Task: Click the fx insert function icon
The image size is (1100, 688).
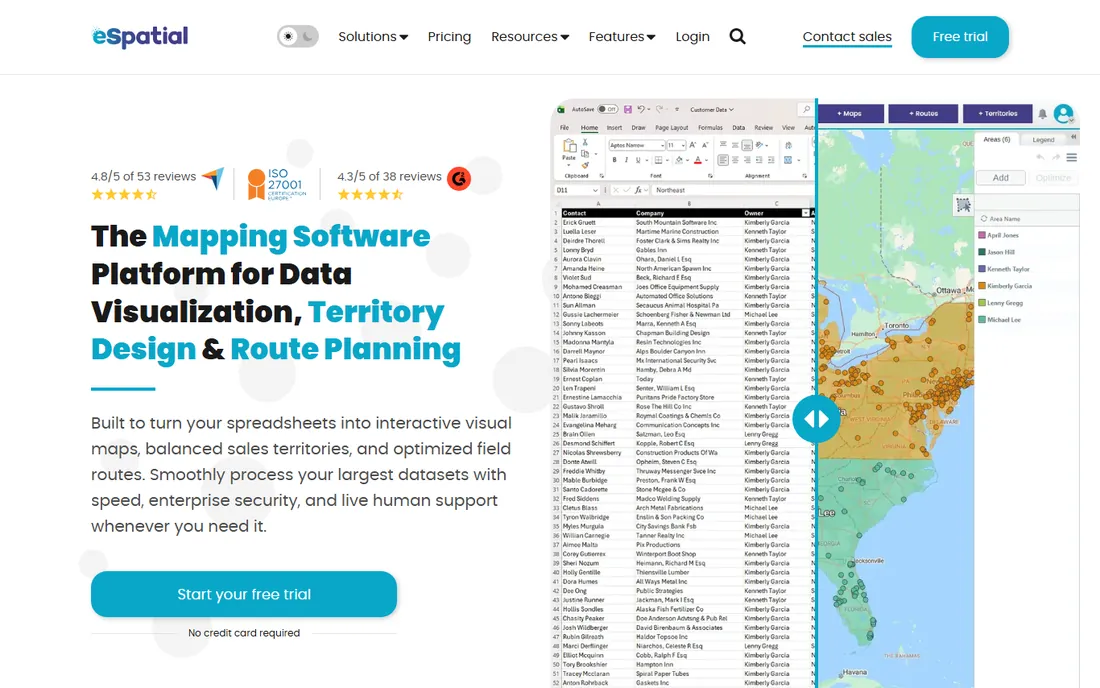Action: [638, 190]
